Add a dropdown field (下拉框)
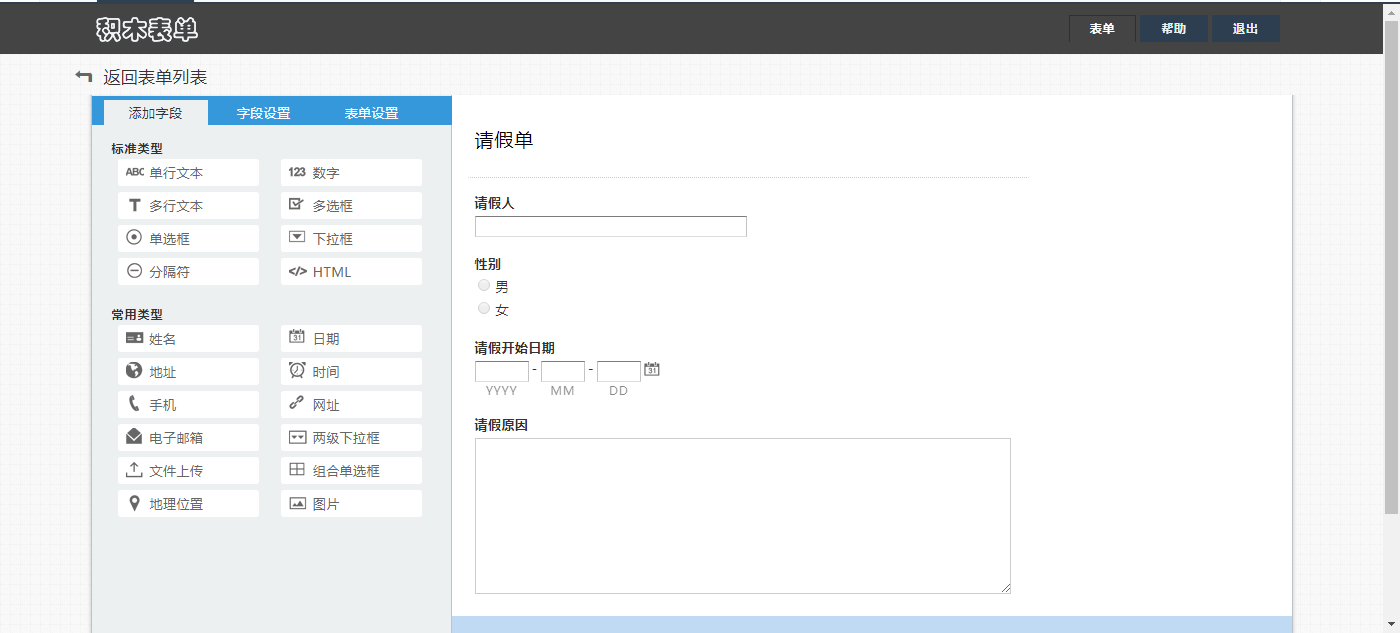This screenshot has height=633, width=1400. pyautogui.click(x=351, y=238)
